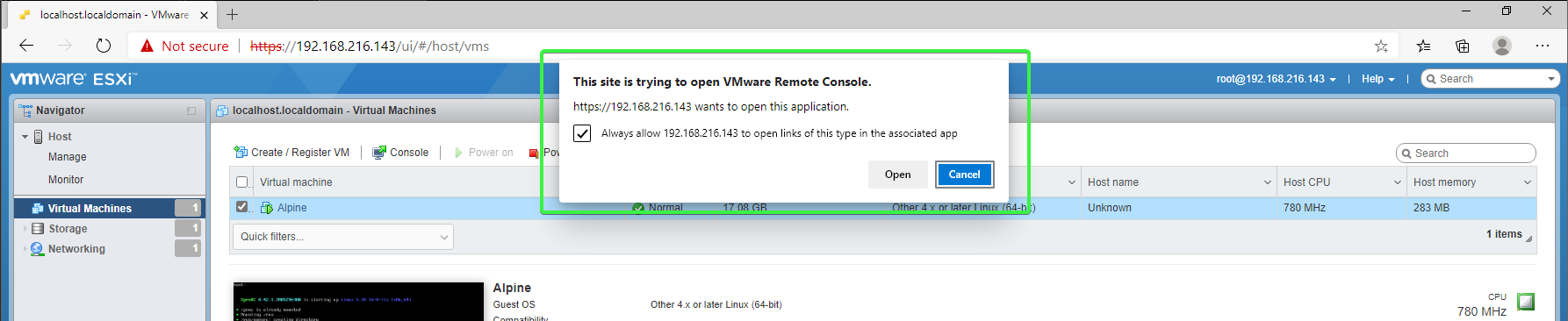Open the Console toolbar icon

(x=379, y=153)
